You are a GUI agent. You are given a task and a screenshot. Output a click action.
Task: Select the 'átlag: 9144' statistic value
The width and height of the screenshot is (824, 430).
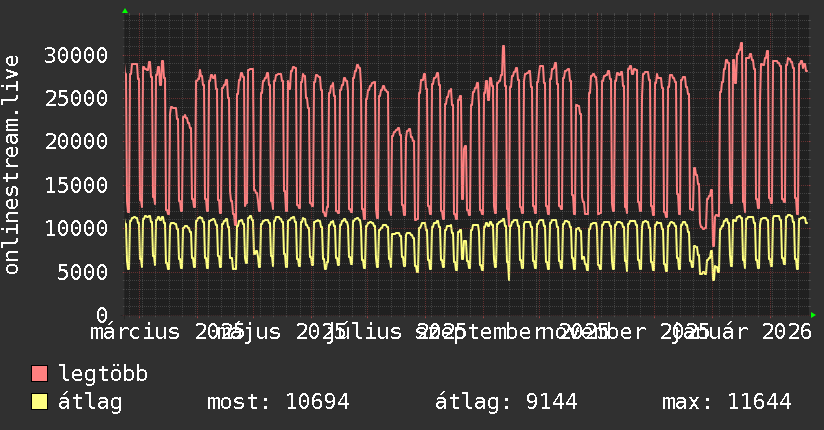tap(506, 403)
